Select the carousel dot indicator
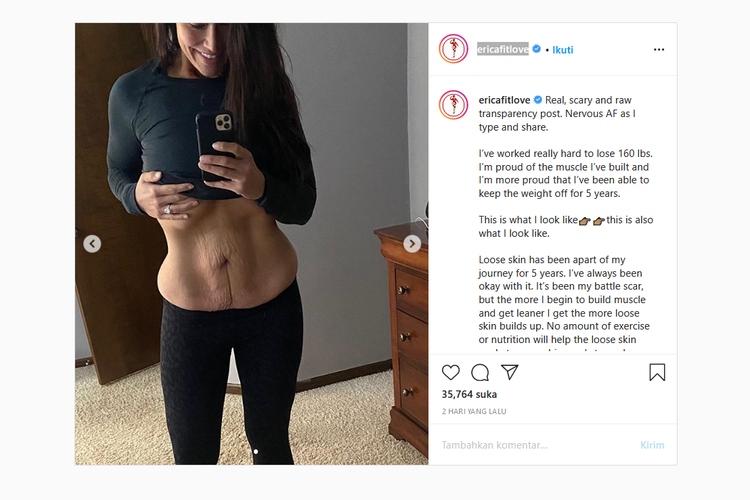The width and height of the screenshot is (750, 500). [x=256, y=451]
